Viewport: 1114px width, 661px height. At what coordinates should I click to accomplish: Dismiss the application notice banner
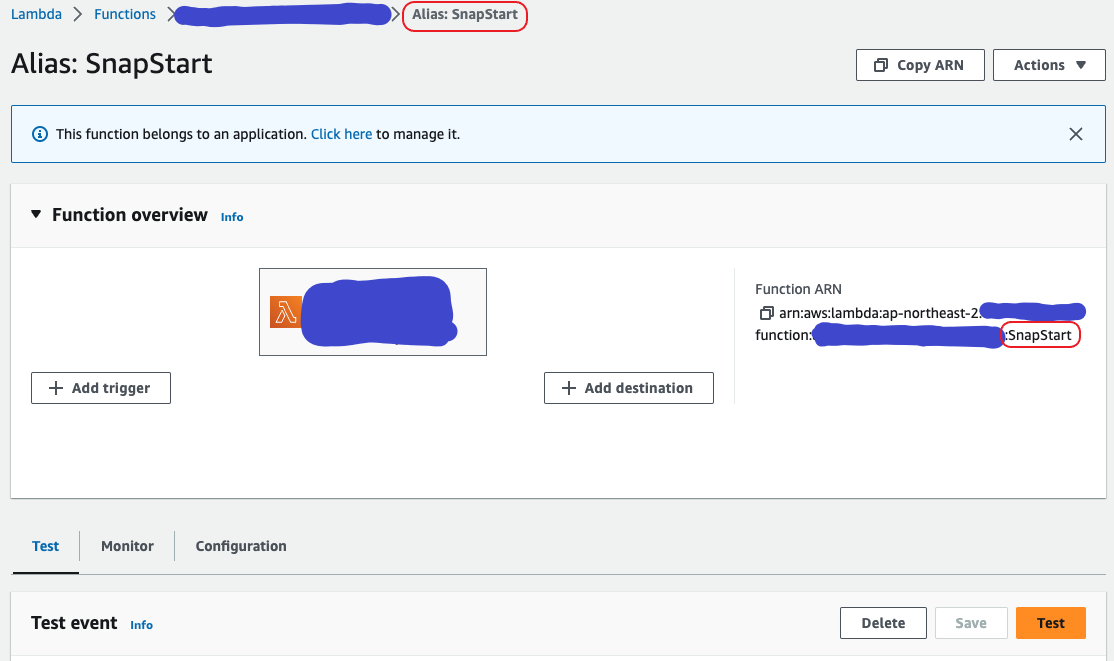pyautogui.click(x=1075, y=134)
